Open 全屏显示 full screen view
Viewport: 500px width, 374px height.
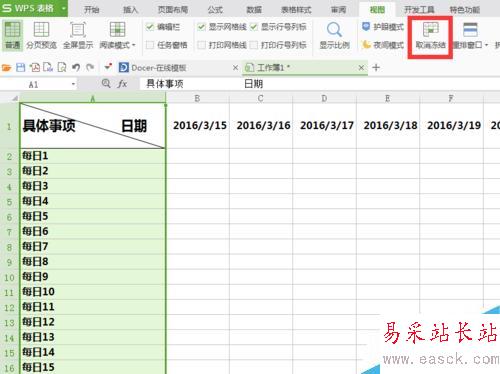tap(78, 35)
